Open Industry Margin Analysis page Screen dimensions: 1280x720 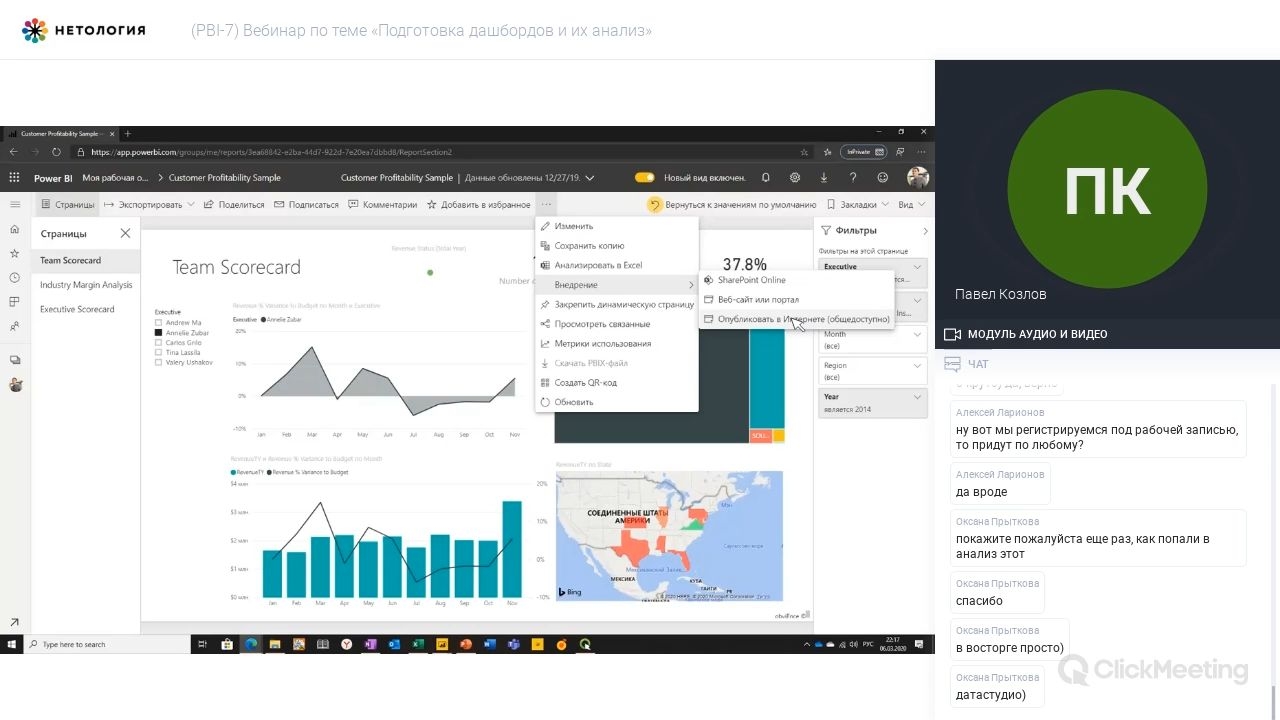pos(86,285)
